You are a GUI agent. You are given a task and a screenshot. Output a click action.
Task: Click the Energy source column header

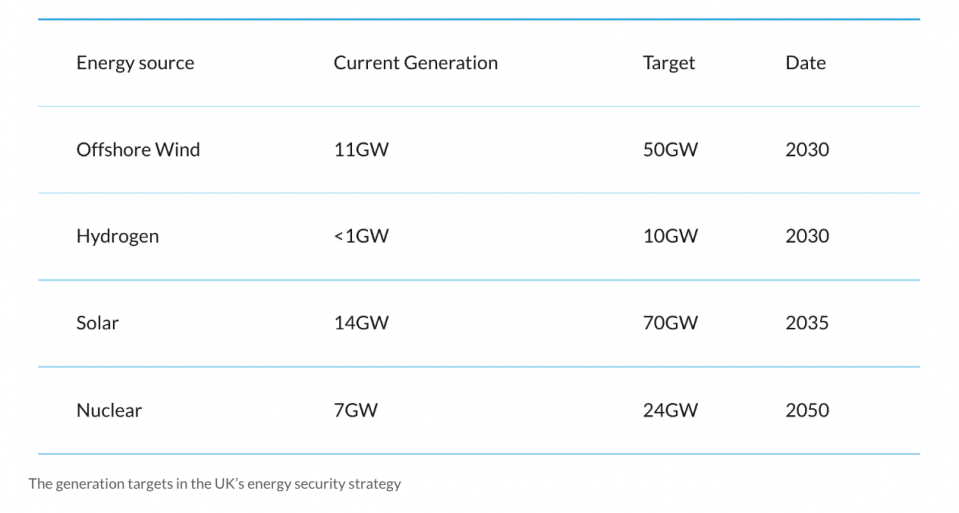[x=135, y=63]
